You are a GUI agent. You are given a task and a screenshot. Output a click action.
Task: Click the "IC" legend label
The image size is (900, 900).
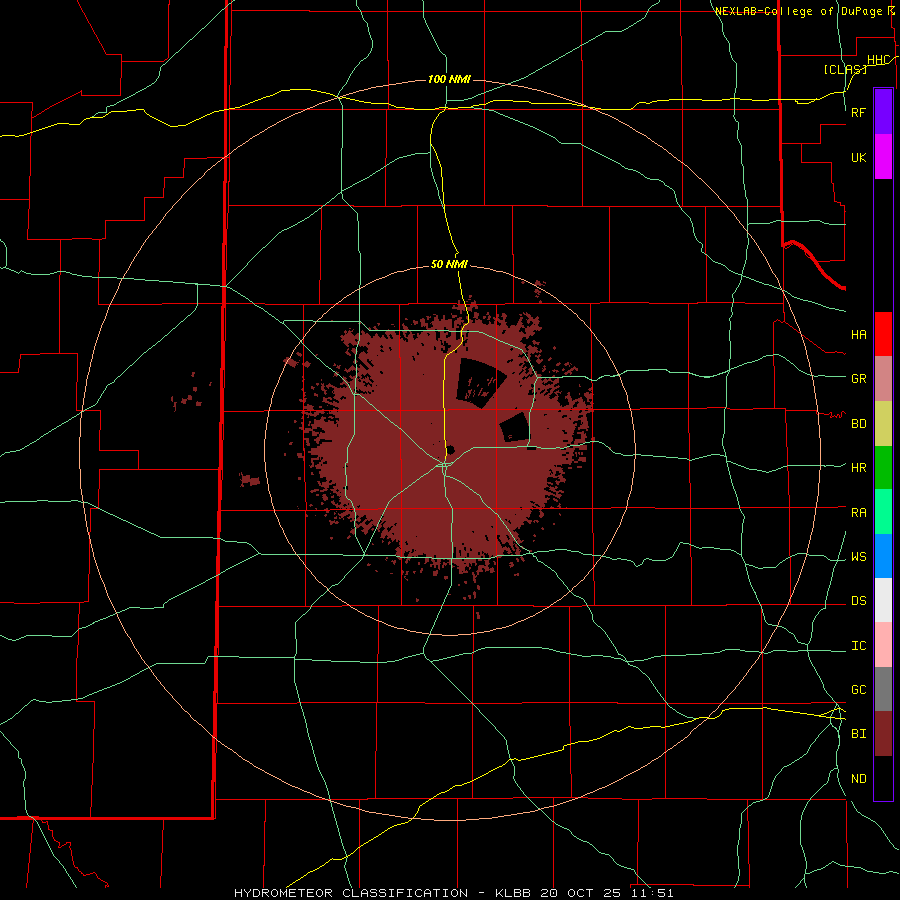click(859, 646)
